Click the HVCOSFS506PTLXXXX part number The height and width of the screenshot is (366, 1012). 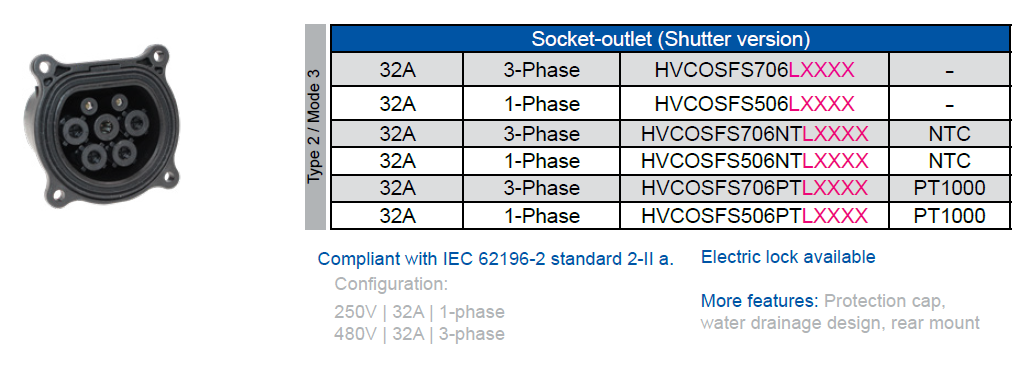point(754,215)
